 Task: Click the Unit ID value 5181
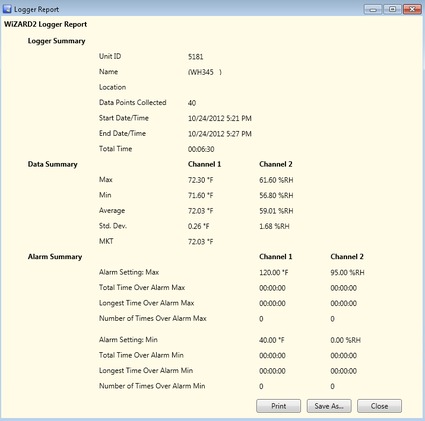195,57
